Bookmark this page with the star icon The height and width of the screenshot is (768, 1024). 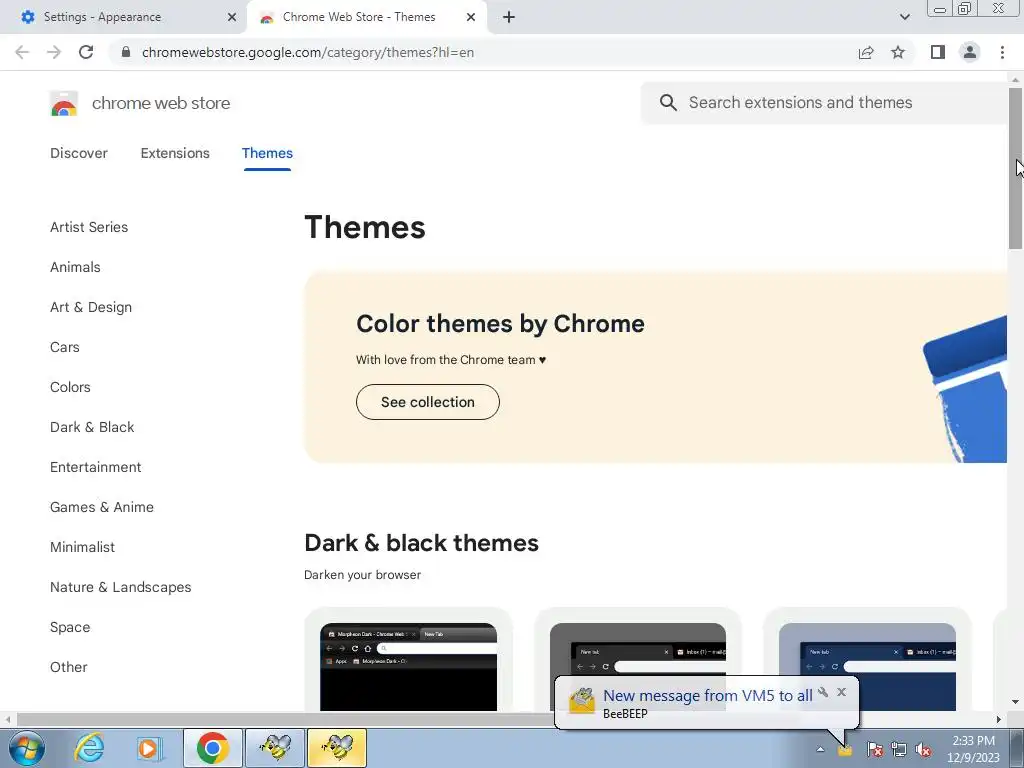pyautogui.click(x=898, y=52)
